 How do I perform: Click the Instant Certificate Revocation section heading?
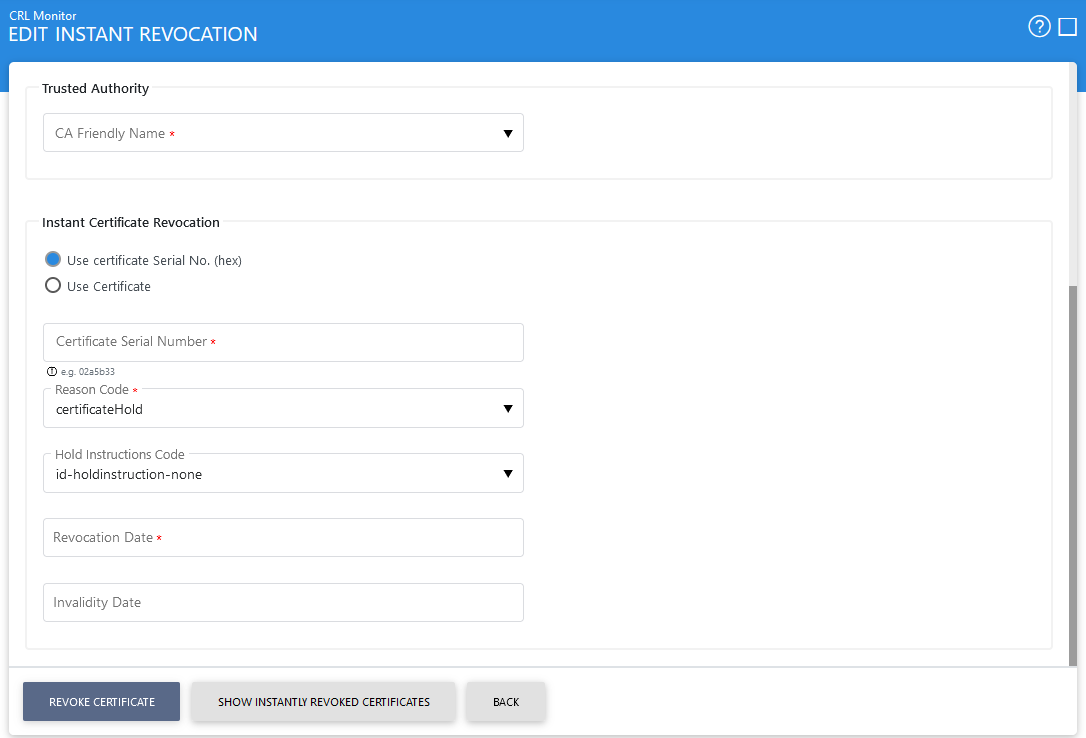tap(131, 223)
